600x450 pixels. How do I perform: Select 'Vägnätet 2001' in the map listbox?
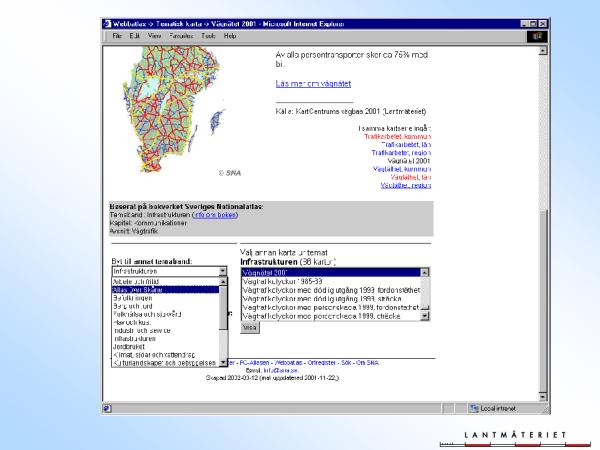point(270,272)
